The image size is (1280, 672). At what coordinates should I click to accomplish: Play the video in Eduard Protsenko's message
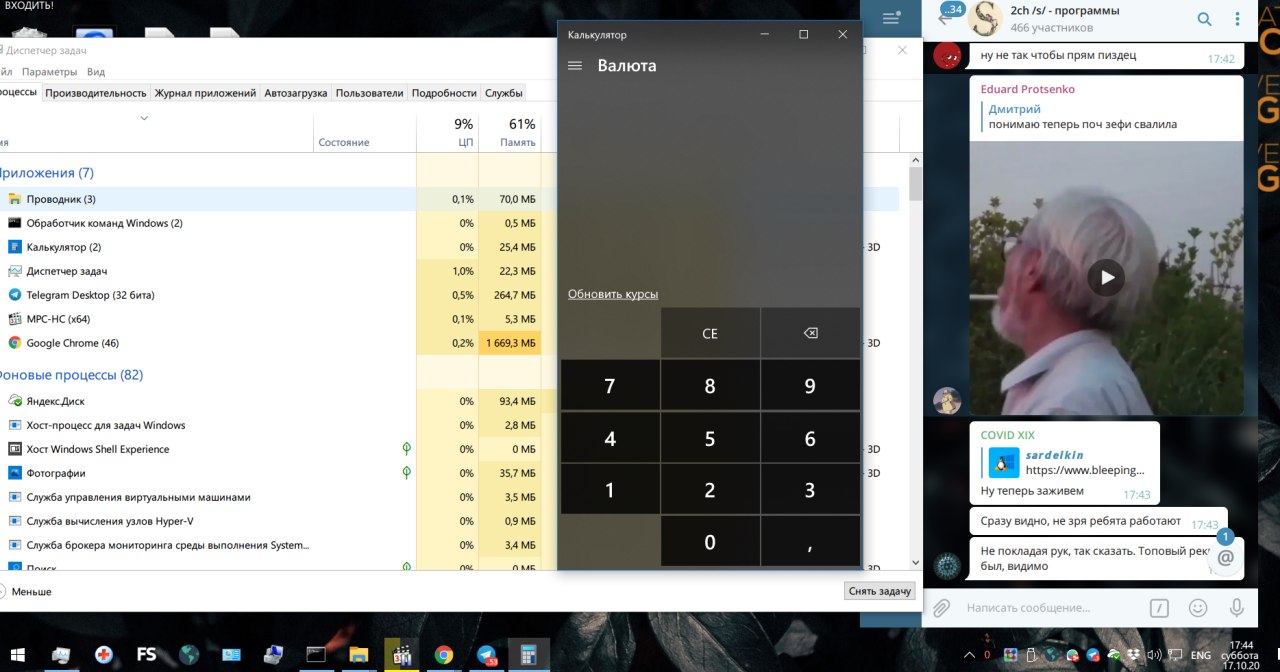(x=1106, y=278)
